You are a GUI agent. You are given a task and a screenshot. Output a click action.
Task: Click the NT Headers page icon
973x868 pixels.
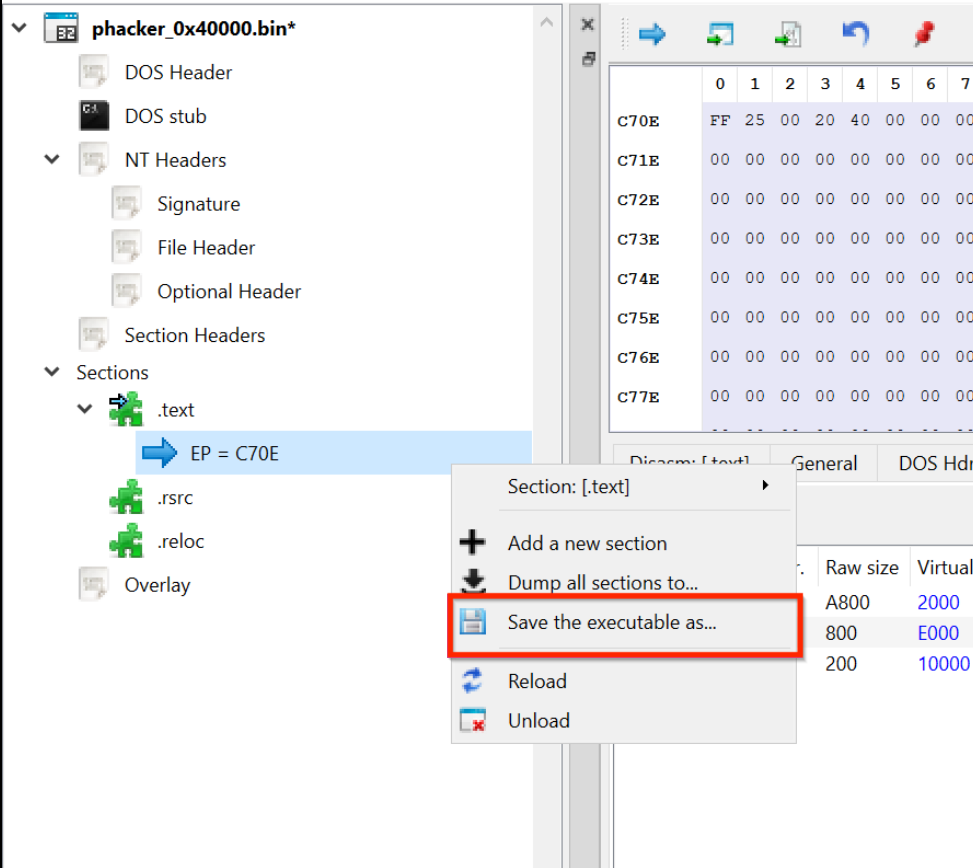pyautogui.click(x=94, y=159)
